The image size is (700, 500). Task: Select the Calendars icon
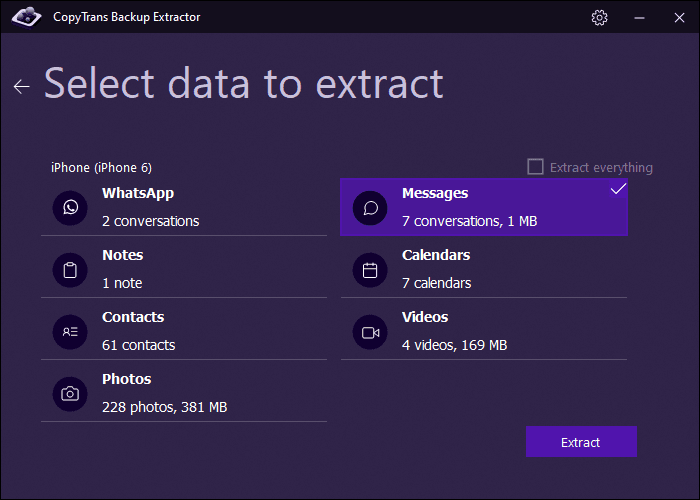point(370,270)
